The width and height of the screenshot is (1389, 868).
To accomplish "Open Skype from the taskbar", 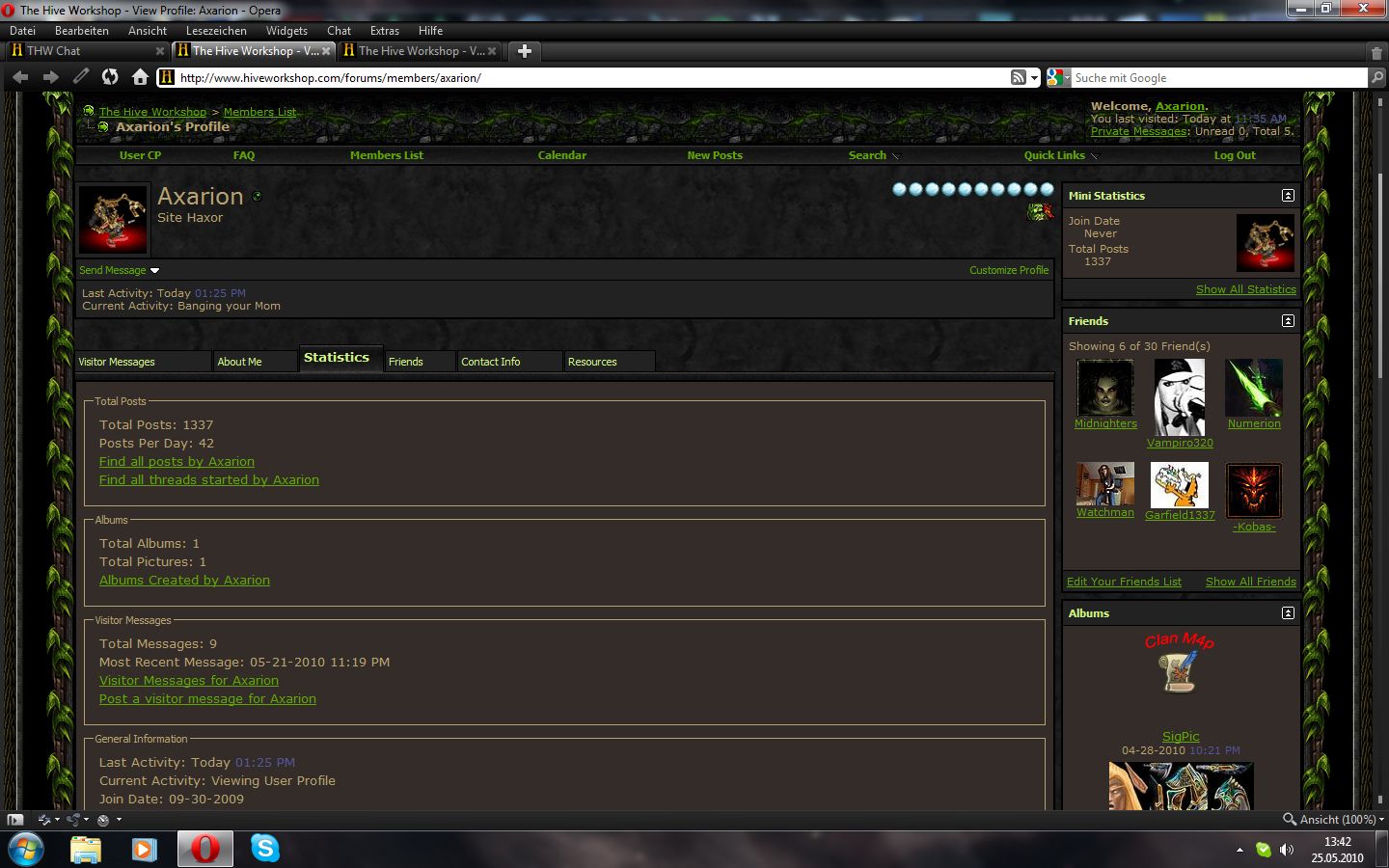I will (264, 849).
